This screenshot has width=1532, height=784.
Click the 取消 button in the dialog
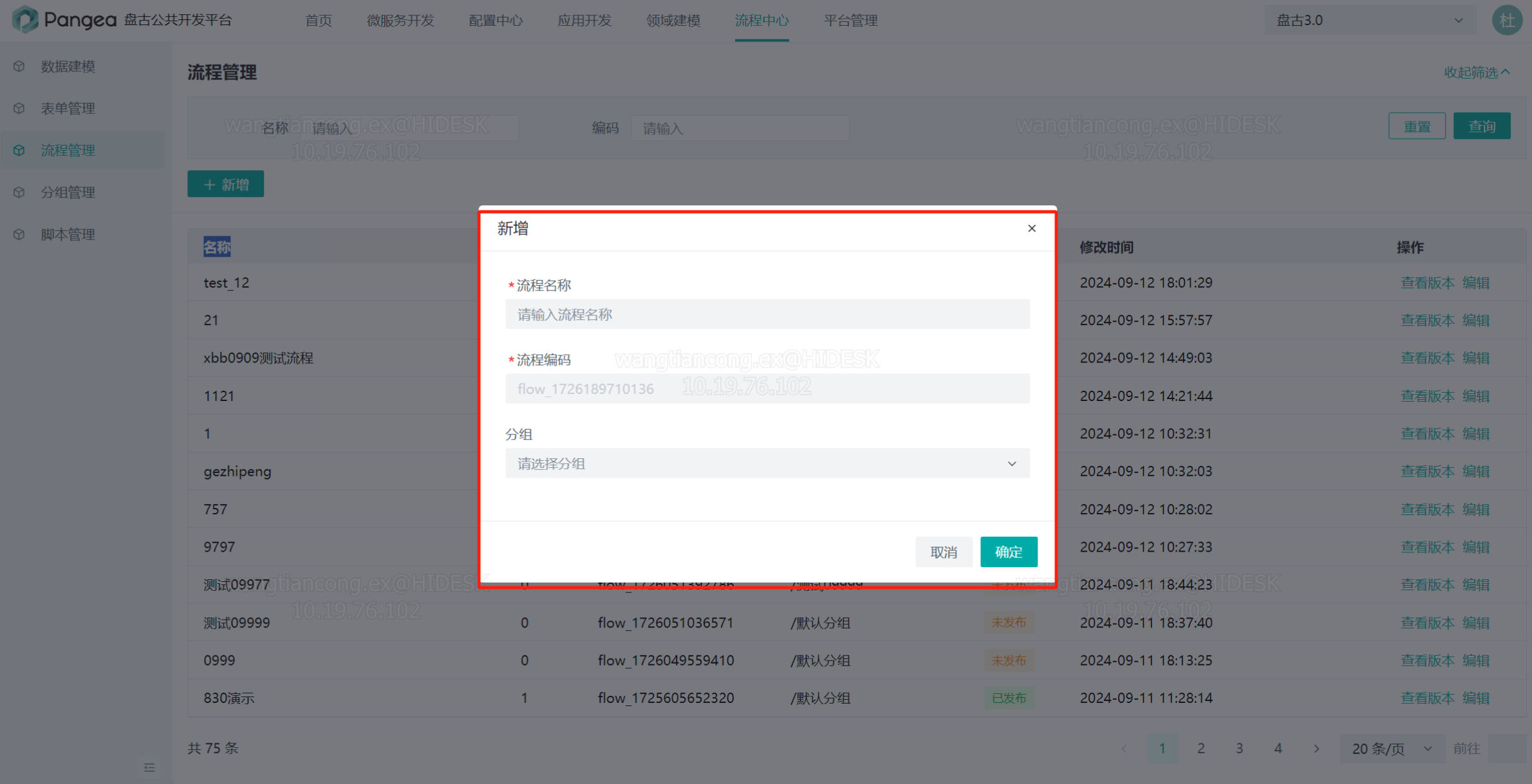pyautogui.click(x=944, y=552)
